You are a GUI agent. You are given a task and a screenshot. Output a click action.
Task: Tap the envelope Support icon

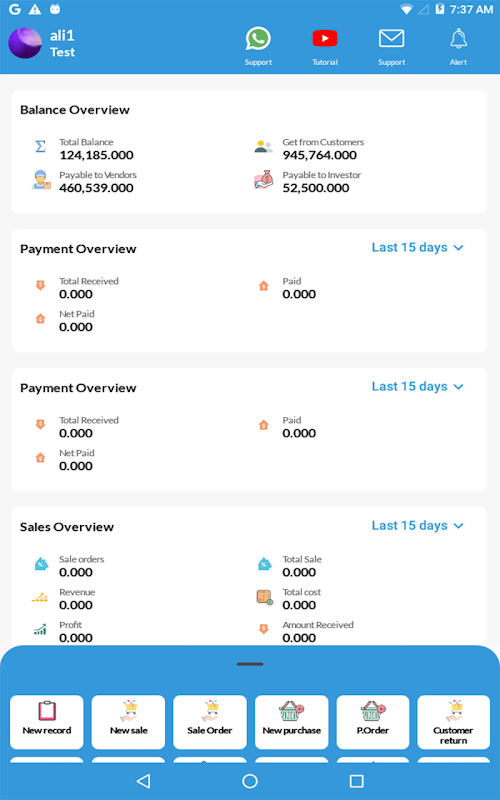(x=391, y=39)
